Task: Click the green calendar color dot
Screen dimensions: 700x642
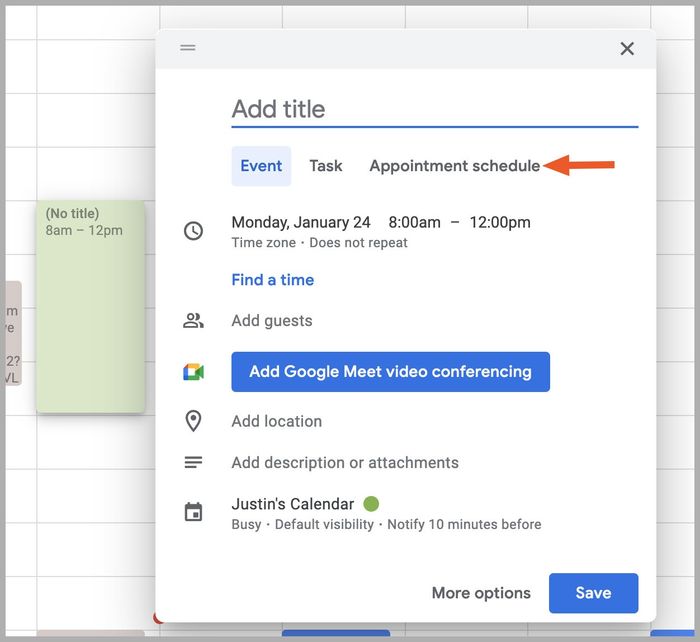Action: coord(371,504)
